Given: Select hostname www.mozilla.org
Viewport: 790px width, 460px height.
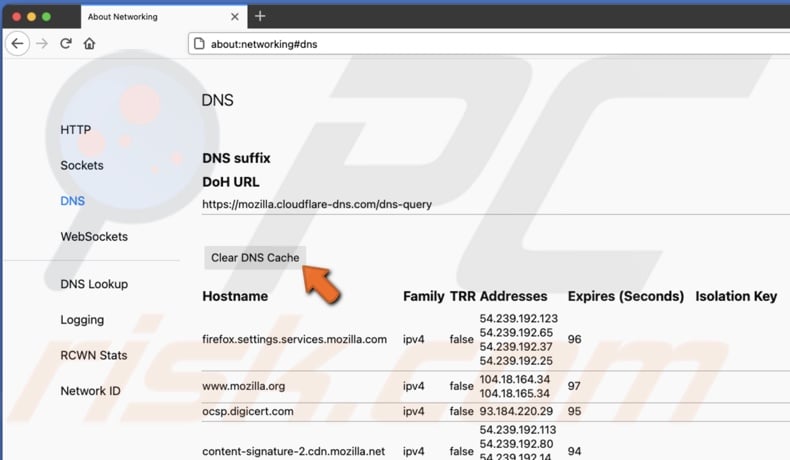Looking at the screenshot, I should [x=243, y=386].
